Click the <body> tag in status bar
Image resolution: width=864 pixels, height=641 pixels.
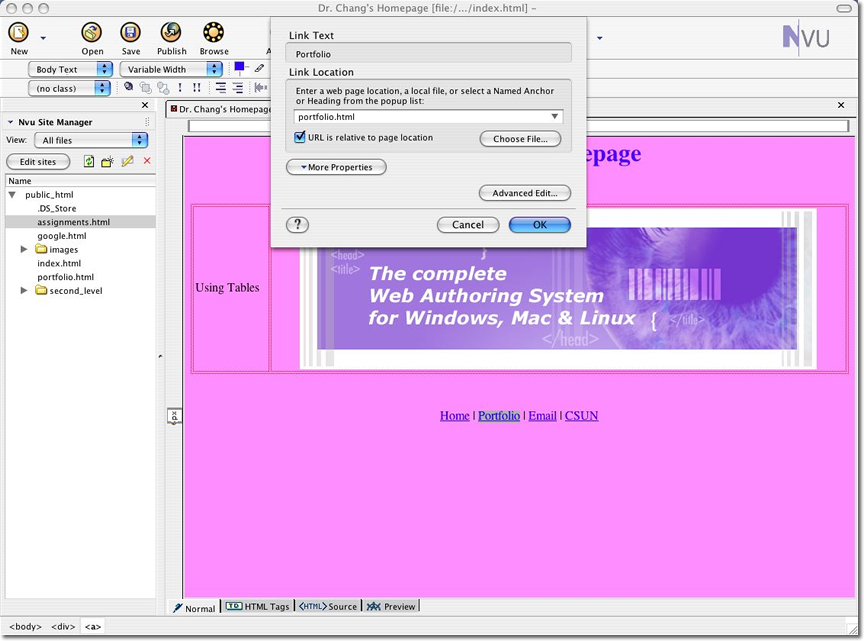click(25, 627)
